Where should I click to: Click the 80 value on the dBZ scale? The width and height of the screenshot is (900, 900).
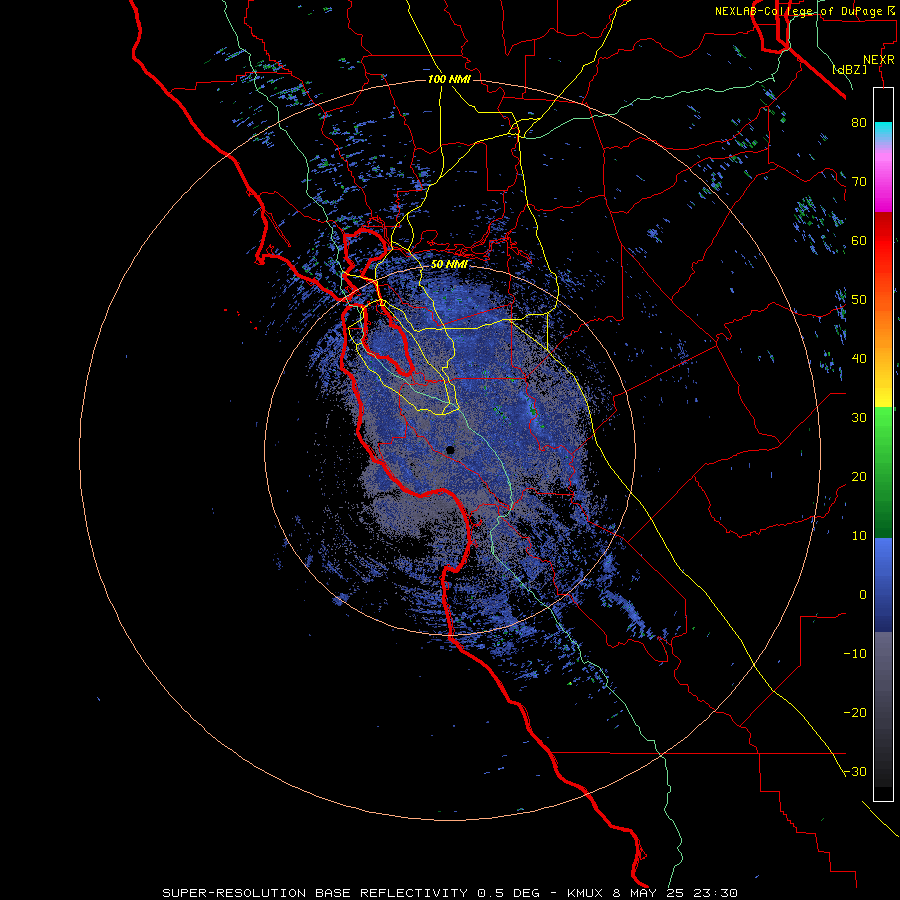click(859, 123)
